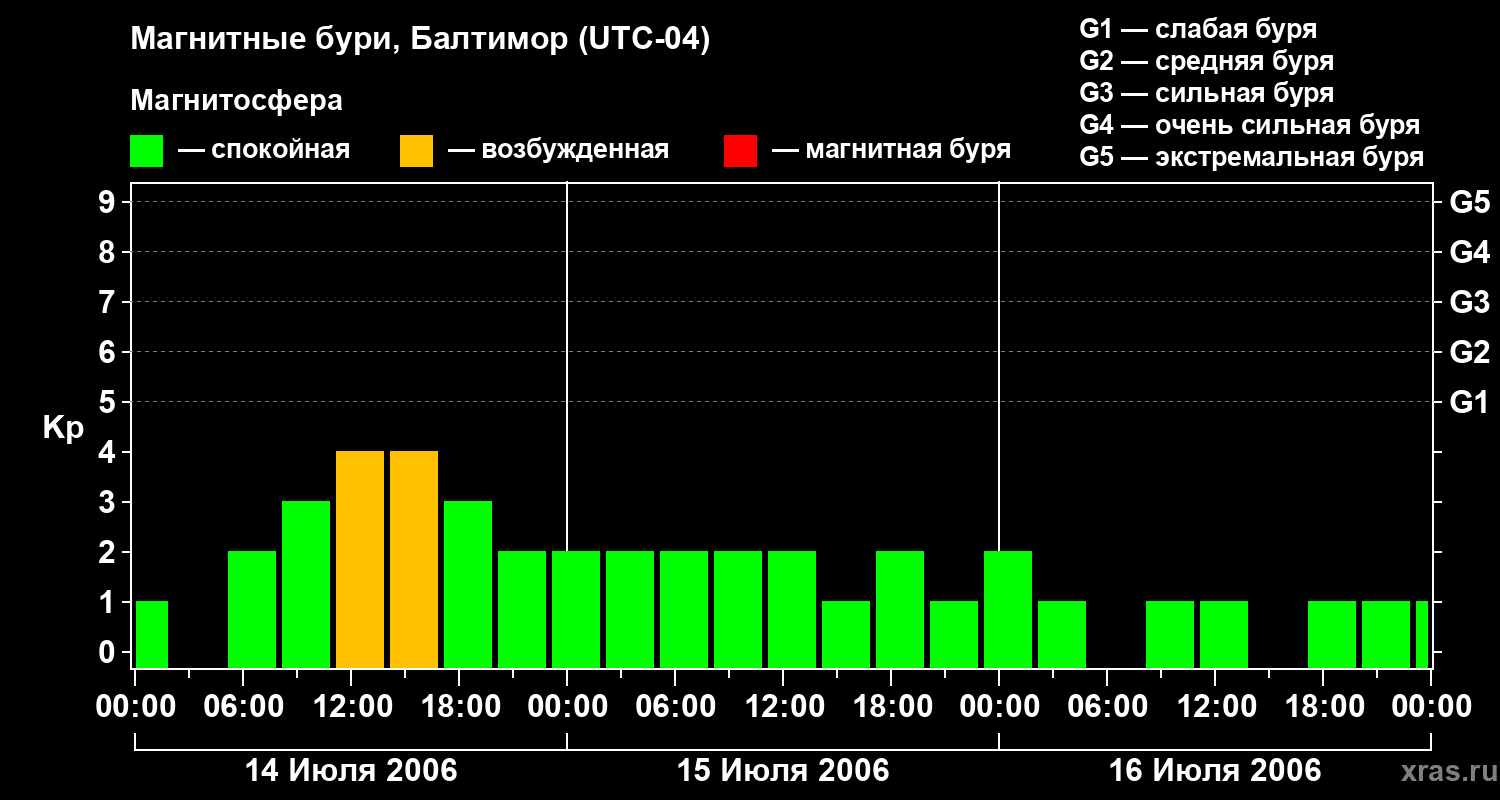Click the Kp 1 bar at 18:00, 16 Июля

point(1332,635)
